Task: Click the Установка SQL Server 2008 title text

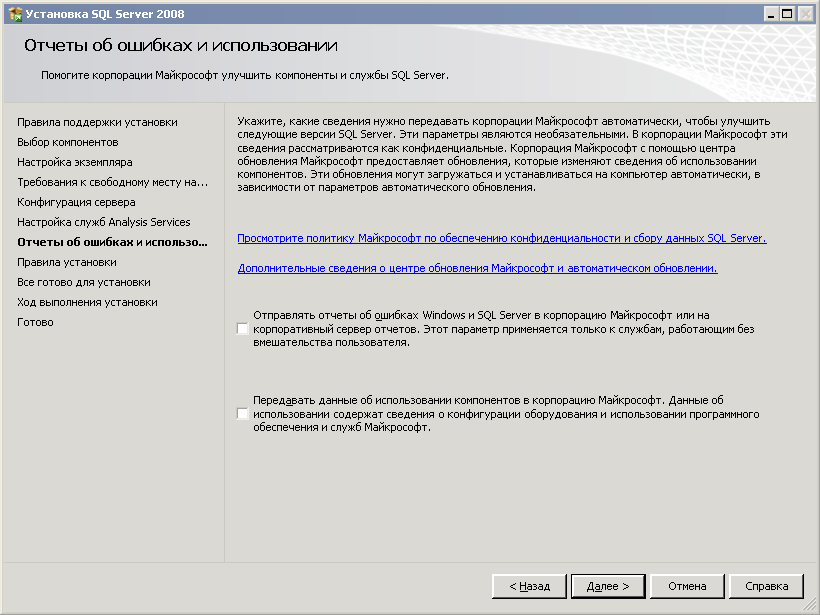Action: click(x=105, y=14)
